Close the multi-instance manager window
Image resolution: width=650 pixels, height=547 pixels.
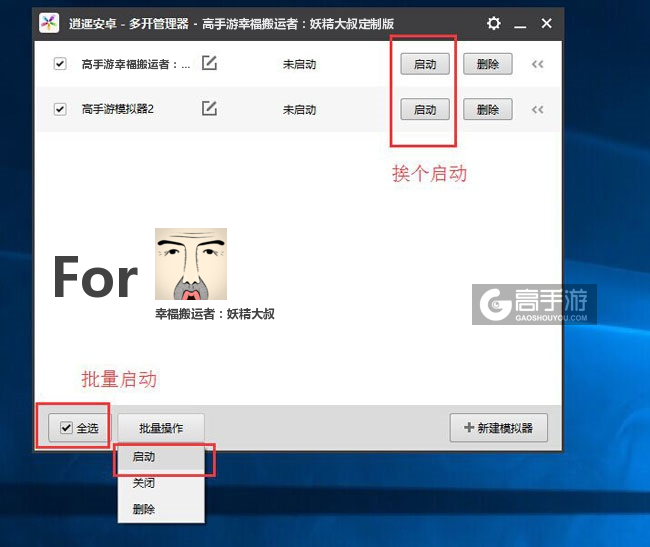click(546, 23)
